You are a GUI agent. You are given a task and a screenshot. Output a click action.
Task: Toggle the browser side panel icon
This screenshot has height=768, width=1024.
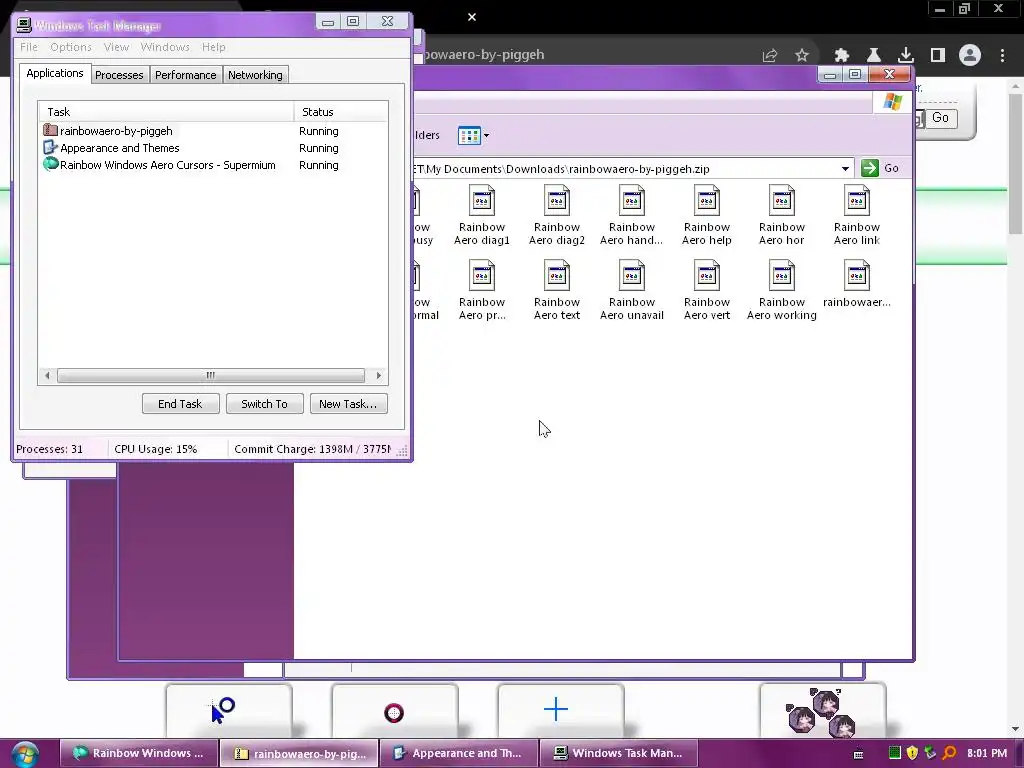pos(938,55)
